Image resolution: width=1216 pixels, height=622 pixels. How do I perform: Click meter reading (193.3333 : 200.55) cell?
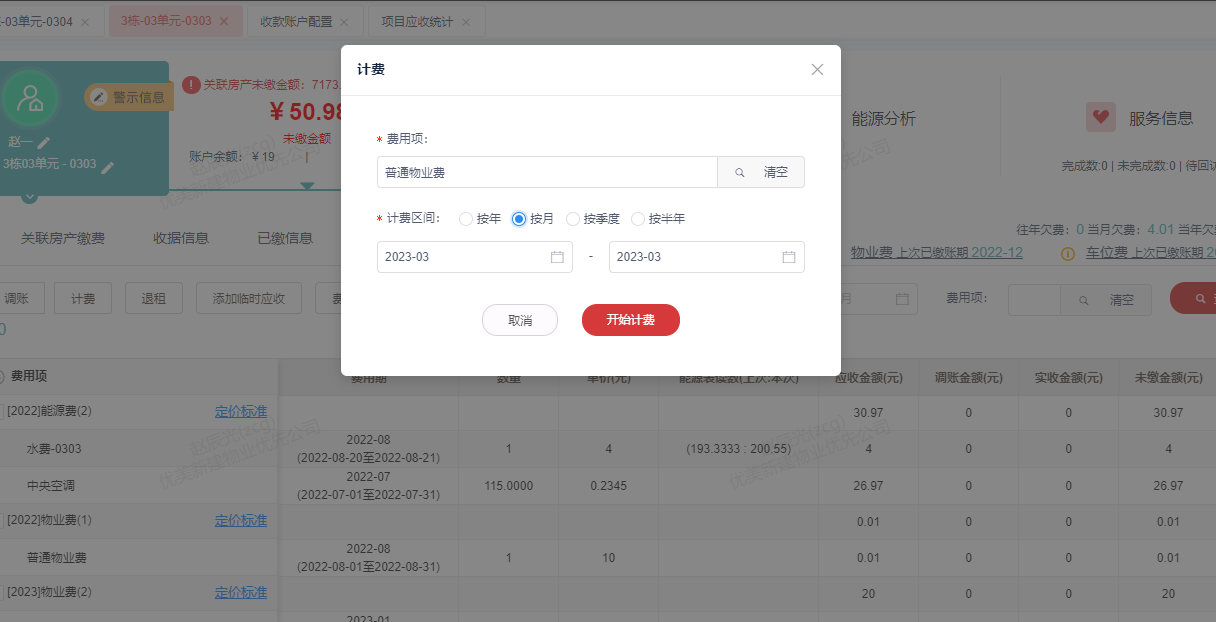[739, 449]
